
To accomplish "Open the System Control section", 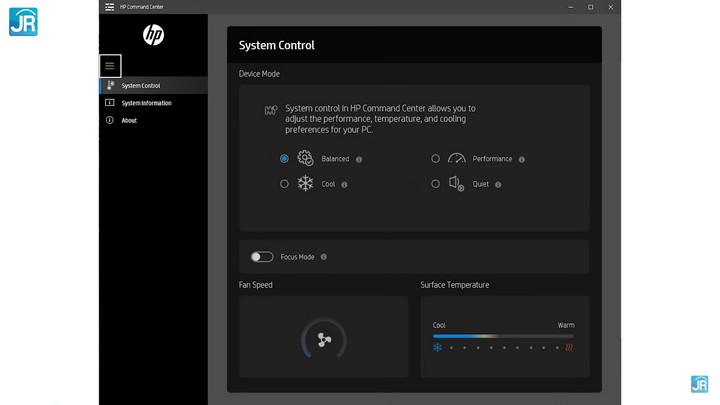I will (x=140, y=86).
